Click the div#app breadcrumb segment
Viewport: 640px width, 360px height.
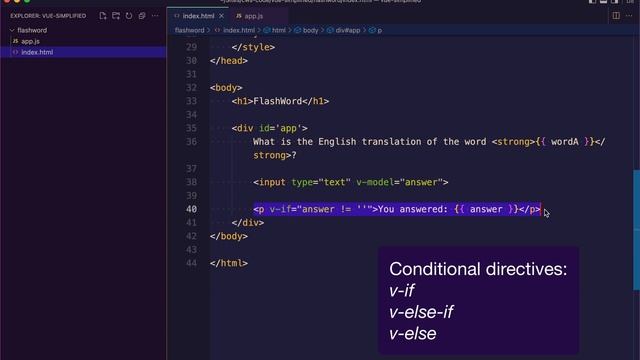click(x=348, y=30)
